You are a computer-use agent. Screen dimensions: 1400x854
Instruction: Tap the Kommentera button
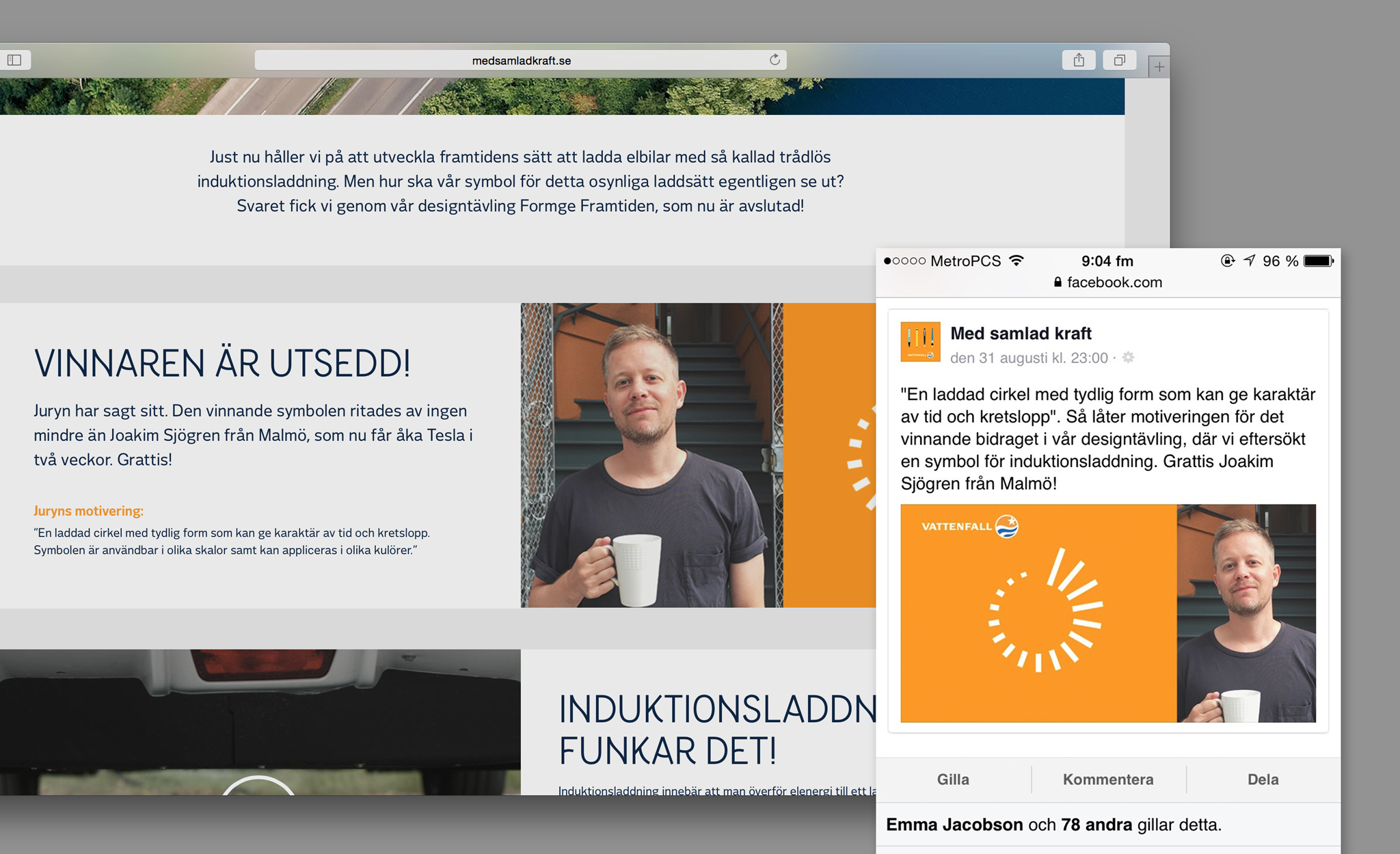click(x=1108, y=779)
